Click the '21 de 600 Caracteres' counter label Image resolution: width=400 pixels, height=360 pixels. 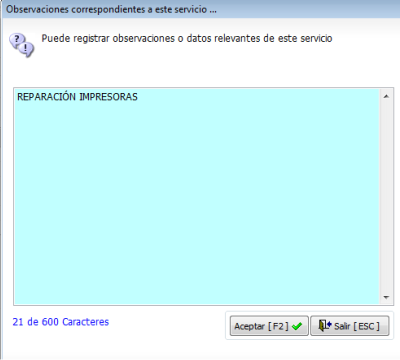(x=61, y=322)
